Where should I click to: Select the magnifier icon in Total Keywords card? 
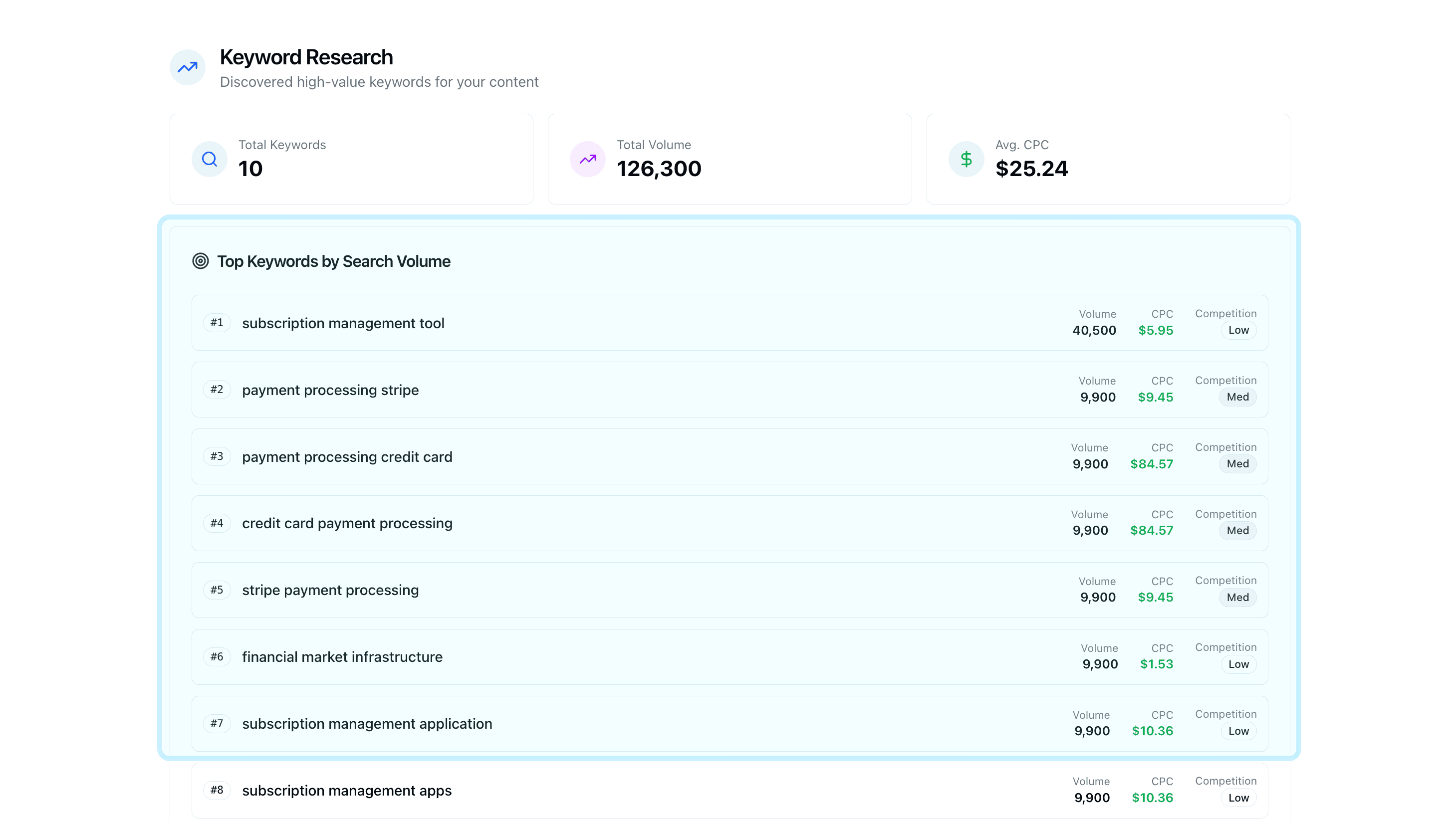click(x=209, y=159)
